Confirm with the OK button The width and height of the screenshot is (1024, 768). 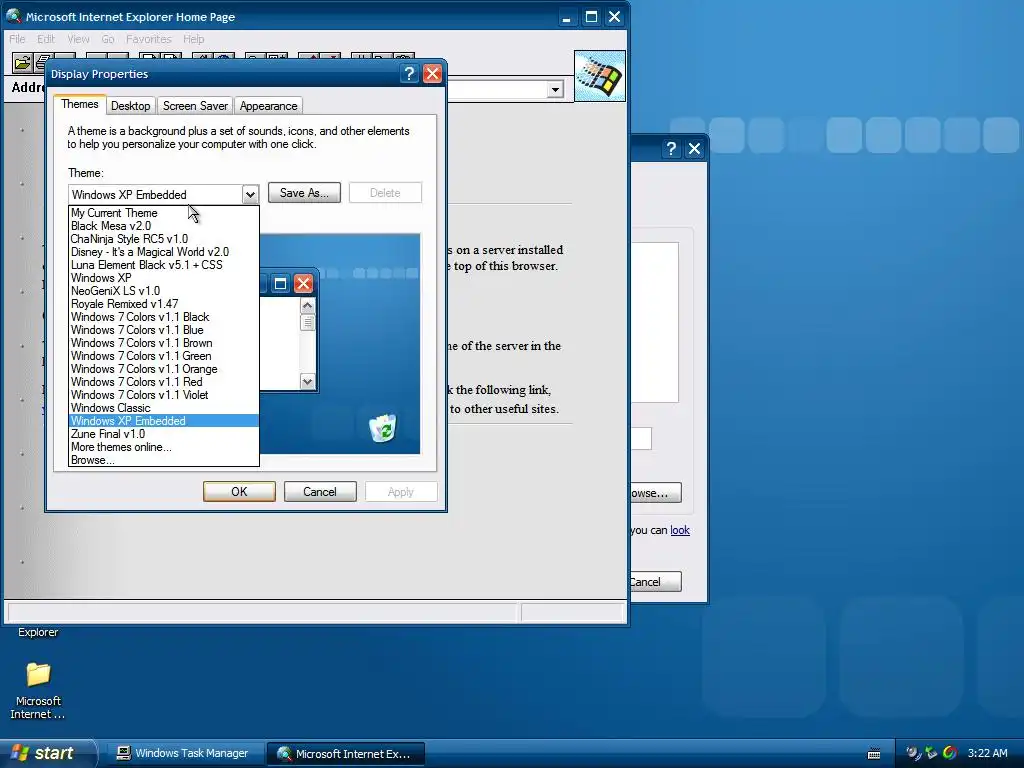(x=239, y=492)
